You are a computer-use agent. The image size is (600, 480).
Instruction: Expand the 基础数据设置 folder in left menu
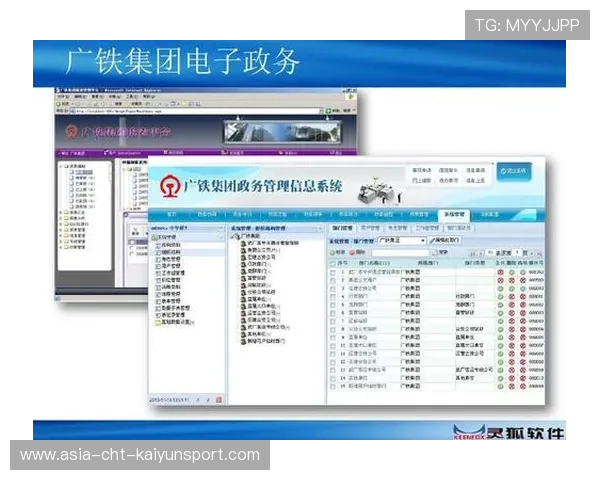click(174, 322)
